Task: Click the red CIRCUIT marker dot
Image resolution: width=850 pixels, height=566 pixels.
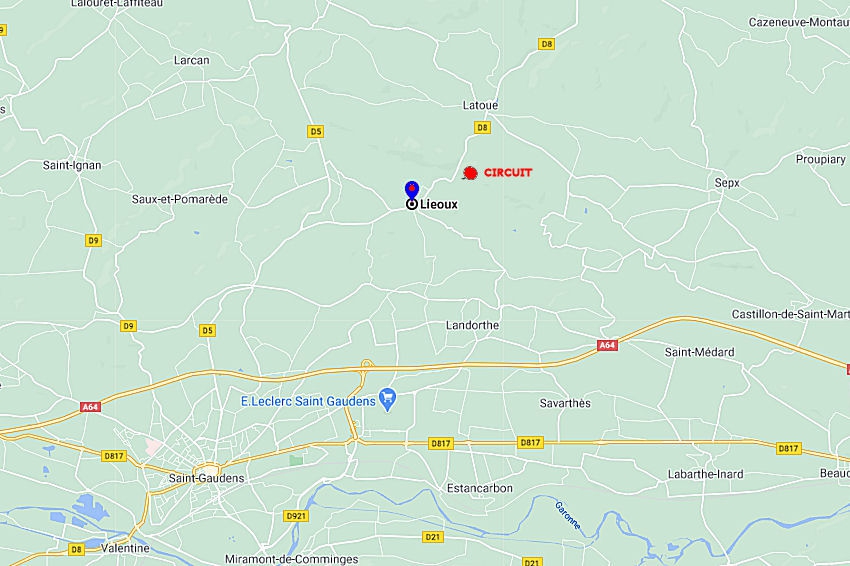Action: point(470,173)
